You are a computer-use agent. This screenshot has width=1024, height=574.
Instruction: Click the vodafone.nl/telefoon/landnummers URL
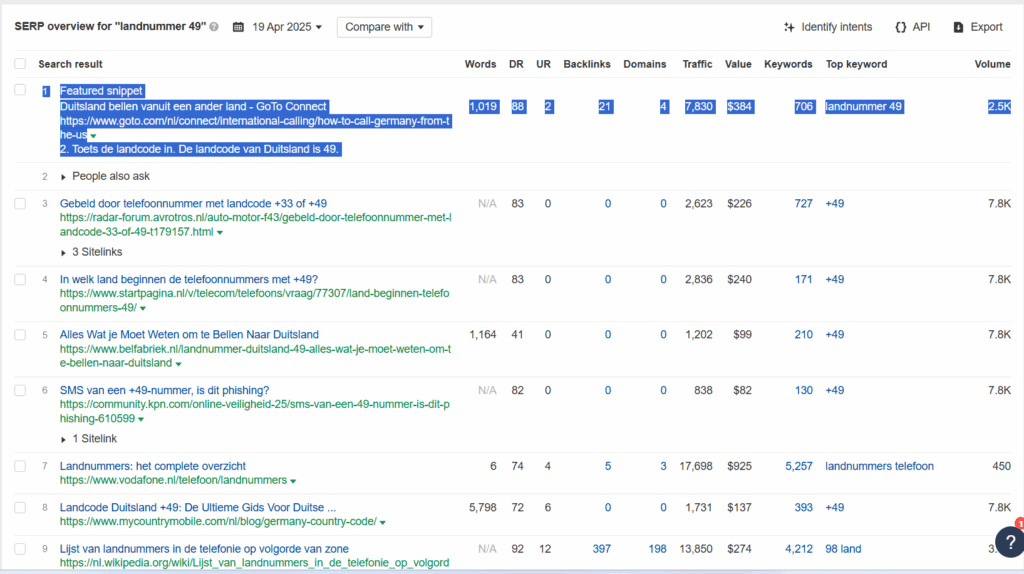[x=174, y=481]
